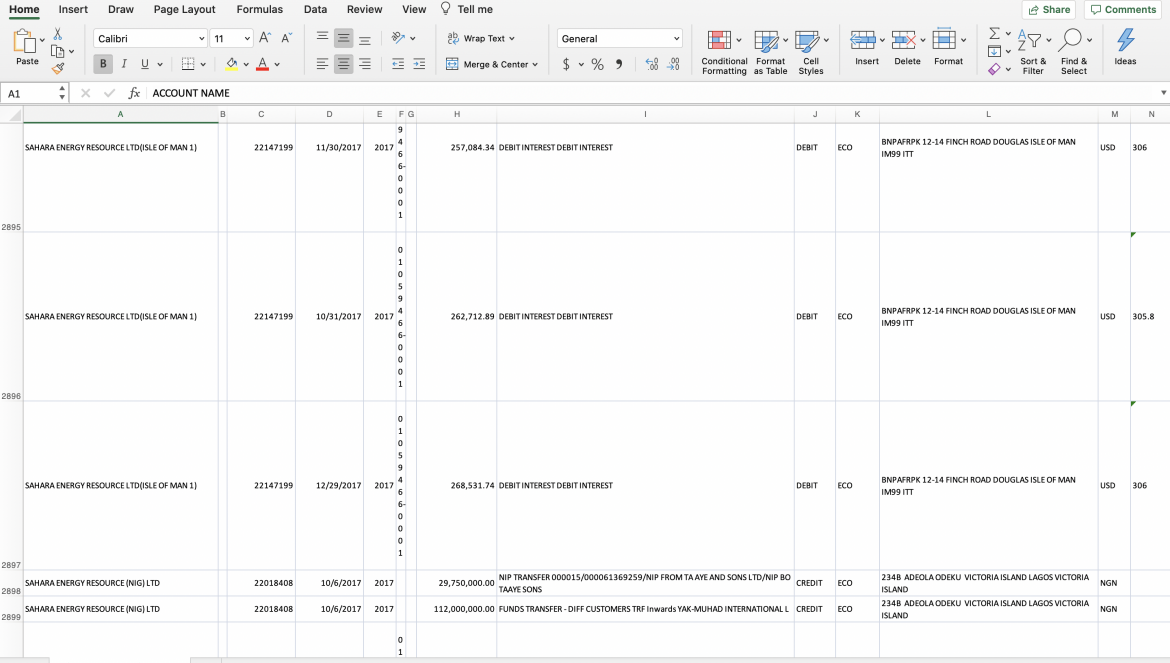Expand the fill color dropdown arrow

tap(245, 65)
